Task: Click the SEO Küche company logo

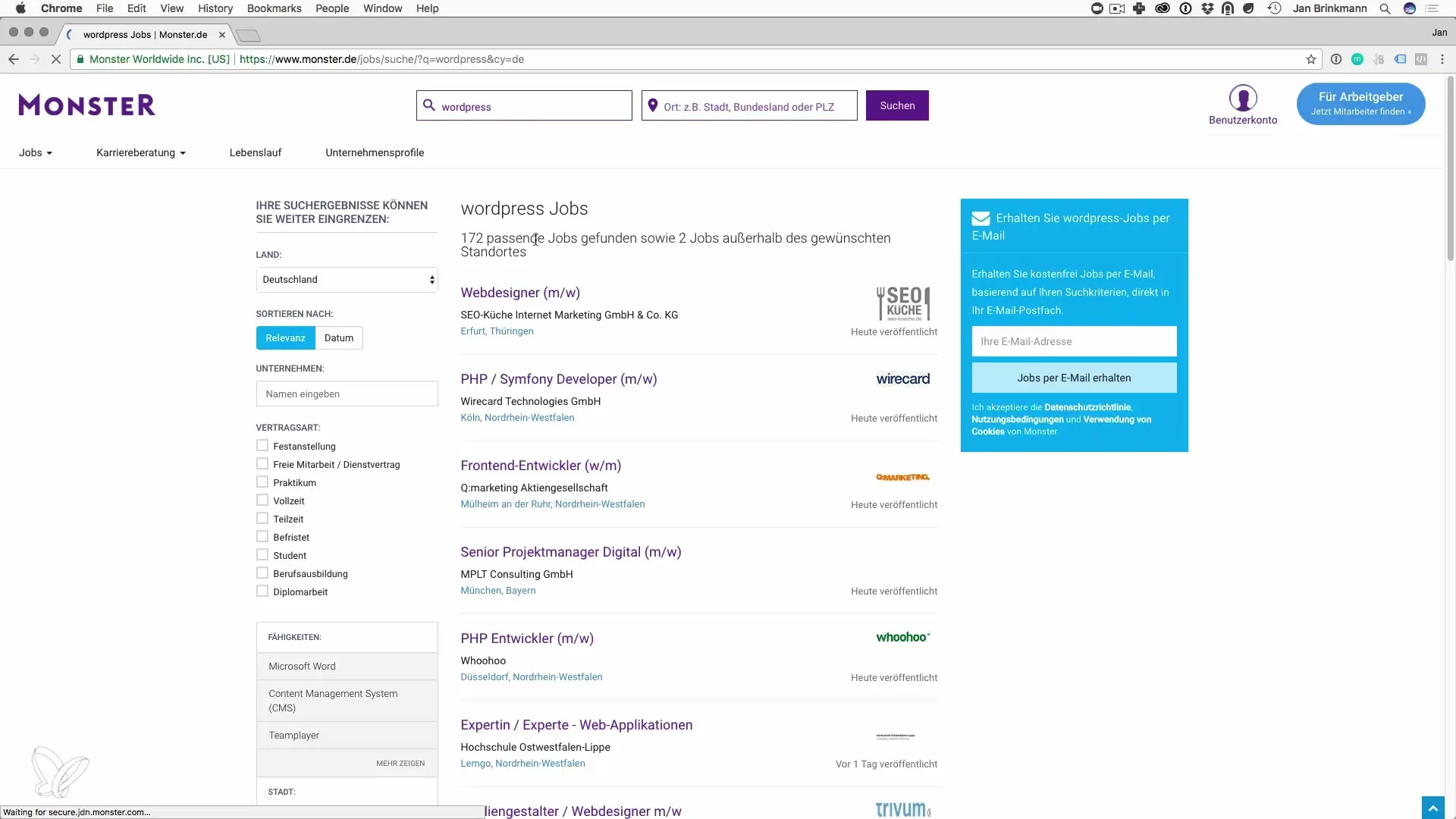Action: click(902, 303)
